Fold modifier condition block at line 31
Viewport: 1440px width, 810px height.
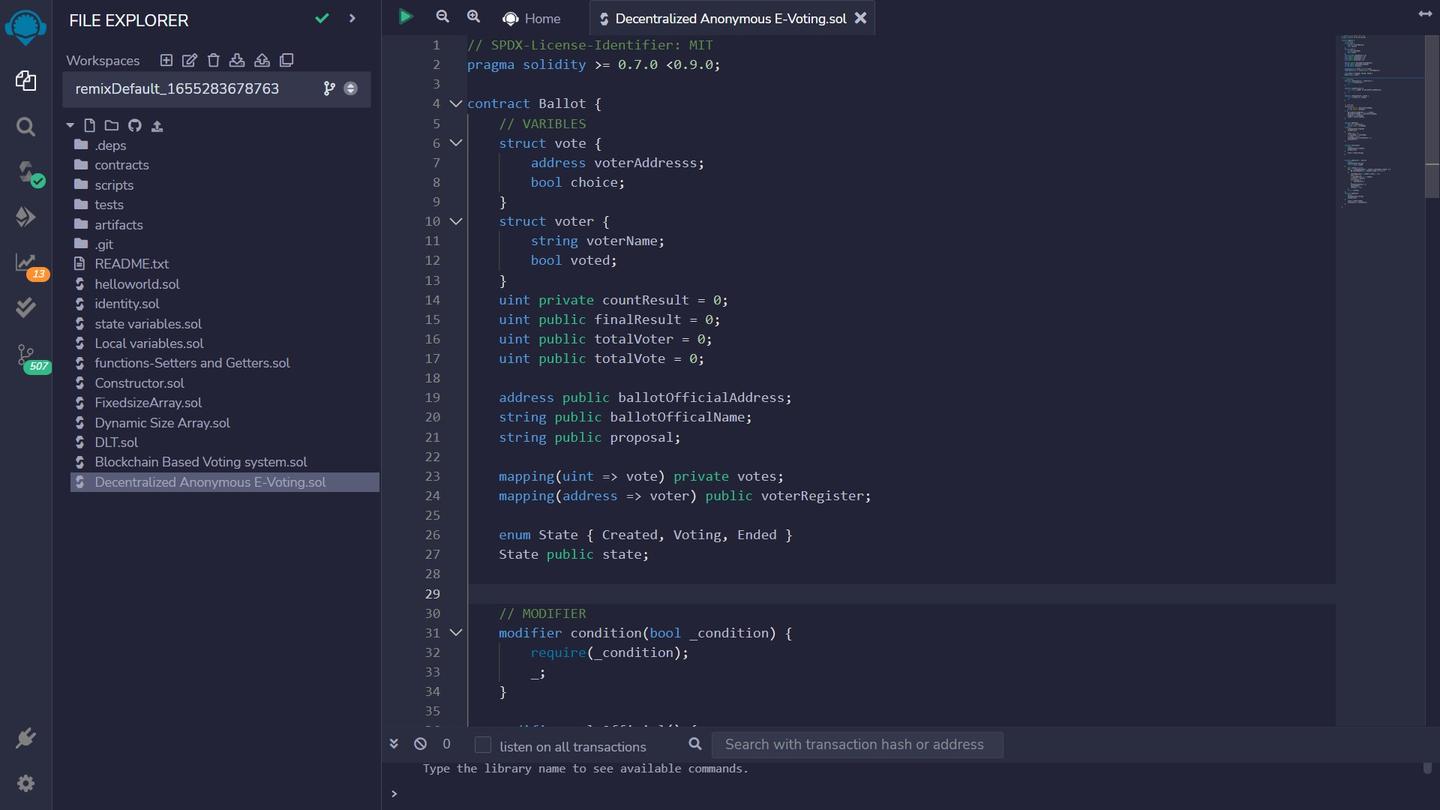click(x=456, y=633)
